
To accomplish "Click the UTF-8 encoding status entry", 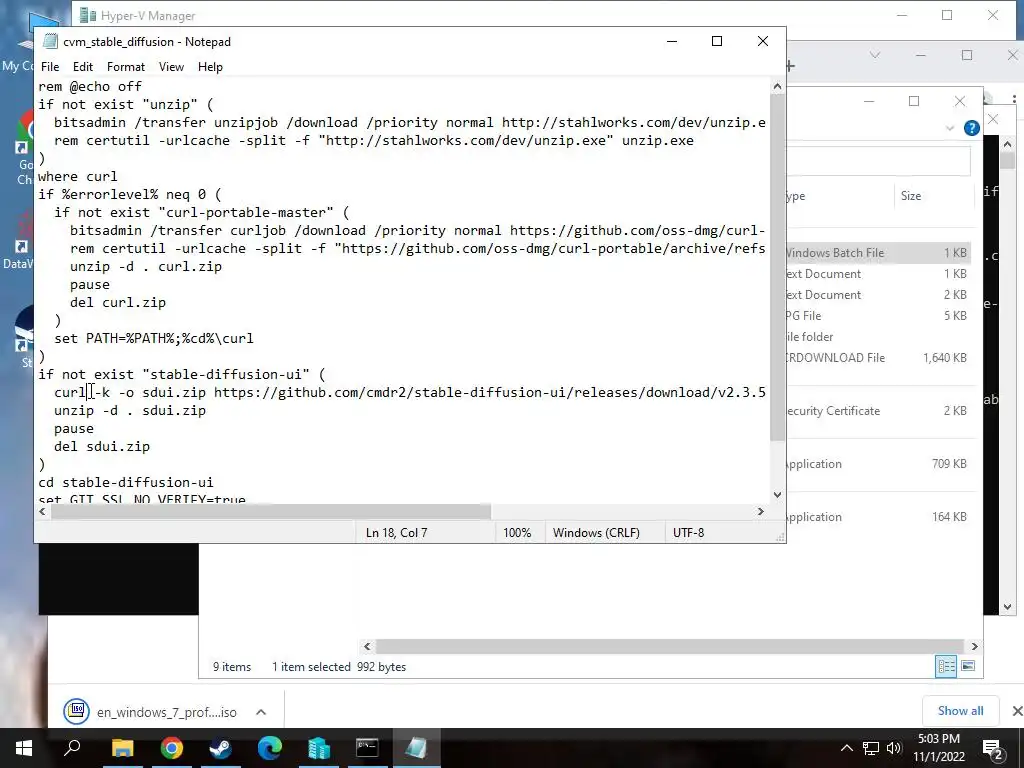I will pos(688,533).
